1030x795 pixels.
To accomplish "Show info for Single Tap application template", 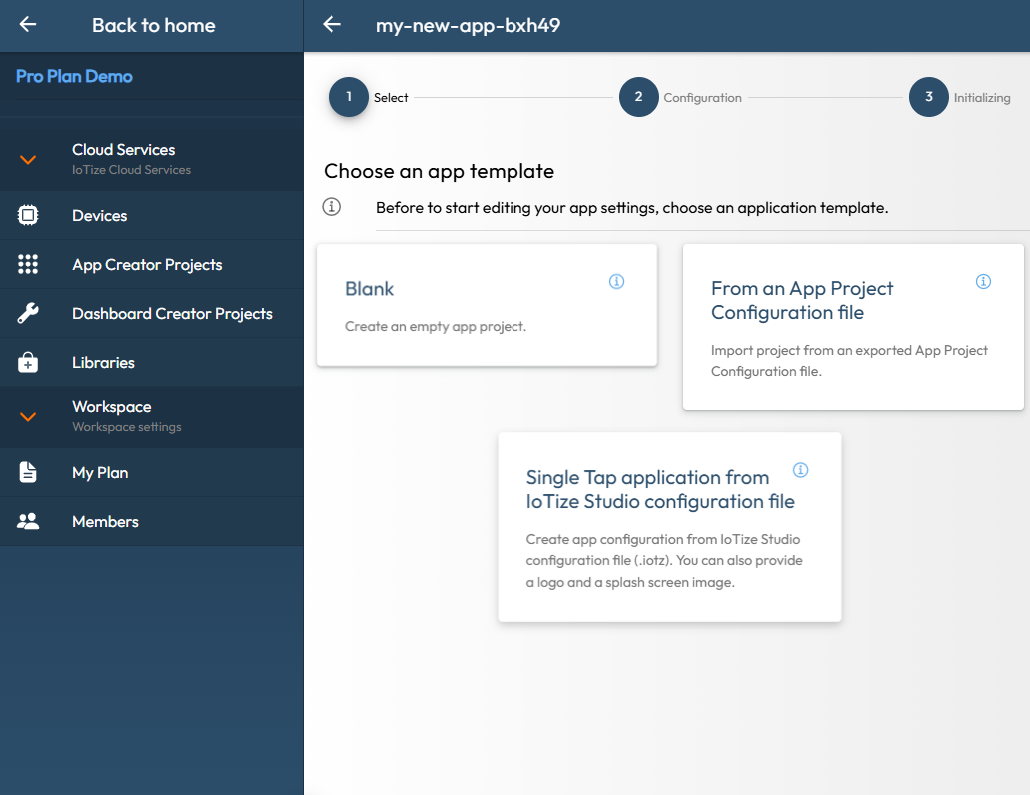I will (800, 470).
